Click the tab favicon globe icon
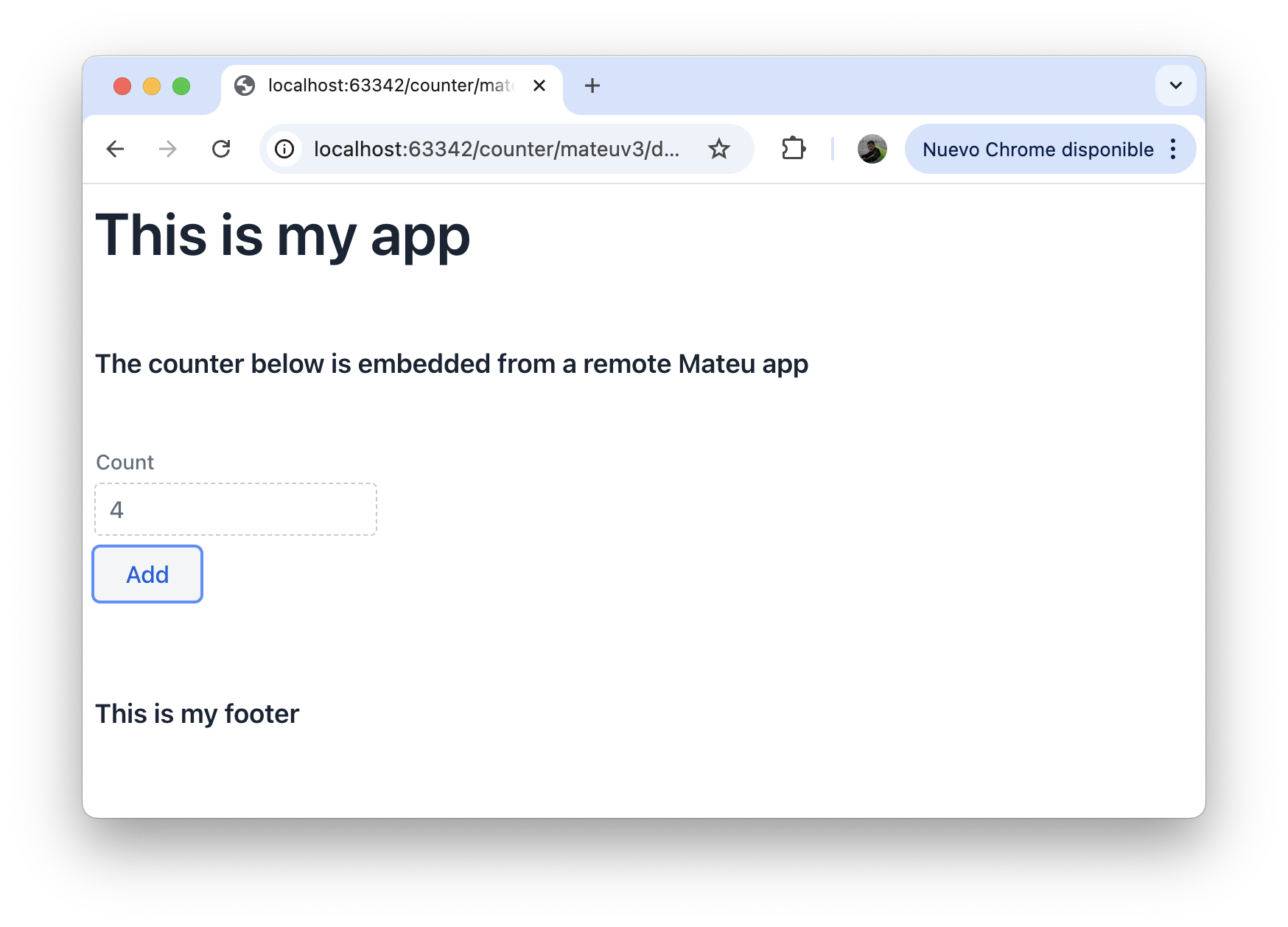Screen dimensions: 1288x927 tap(245, 85)
